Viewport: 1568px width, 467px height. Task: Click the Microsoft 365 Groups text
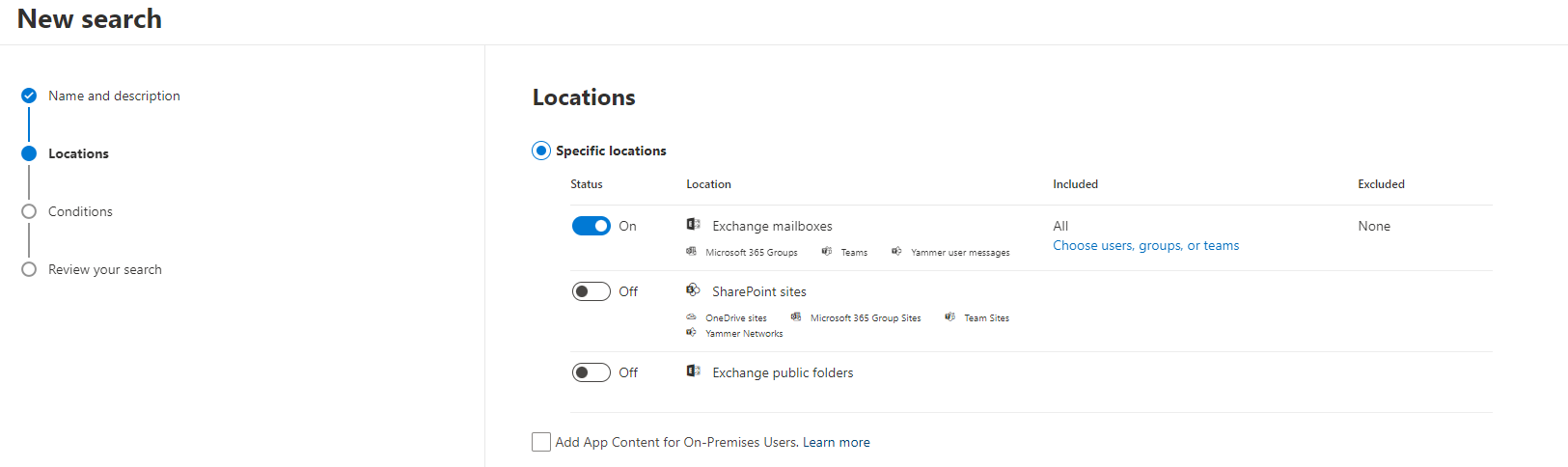click(x=752, y=253)
